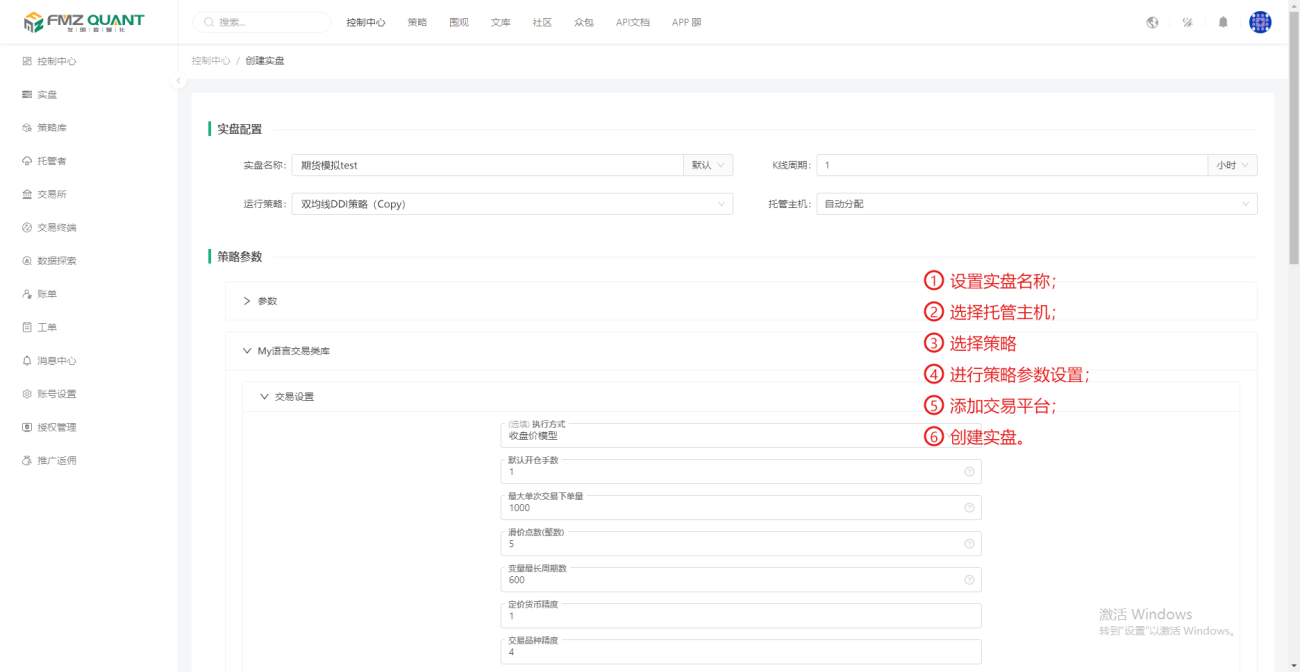Open API文档 in top navigation

632,22
